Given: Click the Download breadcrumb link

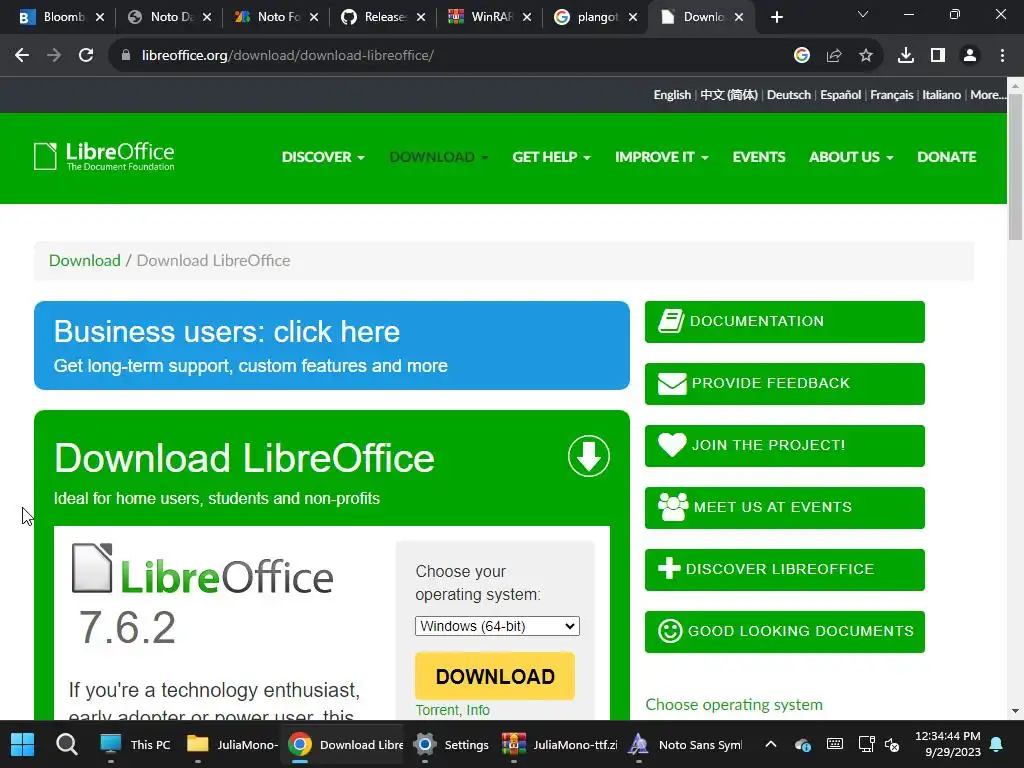Looking at the screenshot, I should coord(85,261).
